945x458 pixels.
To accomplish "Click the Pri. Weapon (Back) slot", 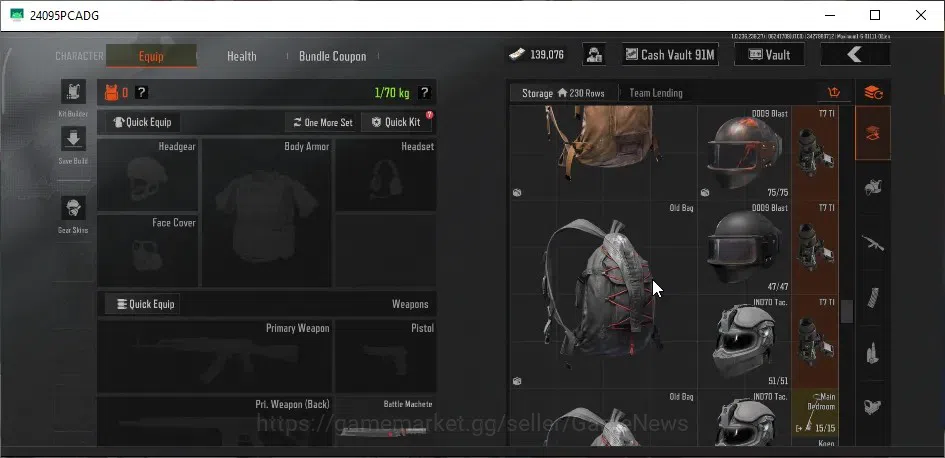I will click(x=215, y=421).
